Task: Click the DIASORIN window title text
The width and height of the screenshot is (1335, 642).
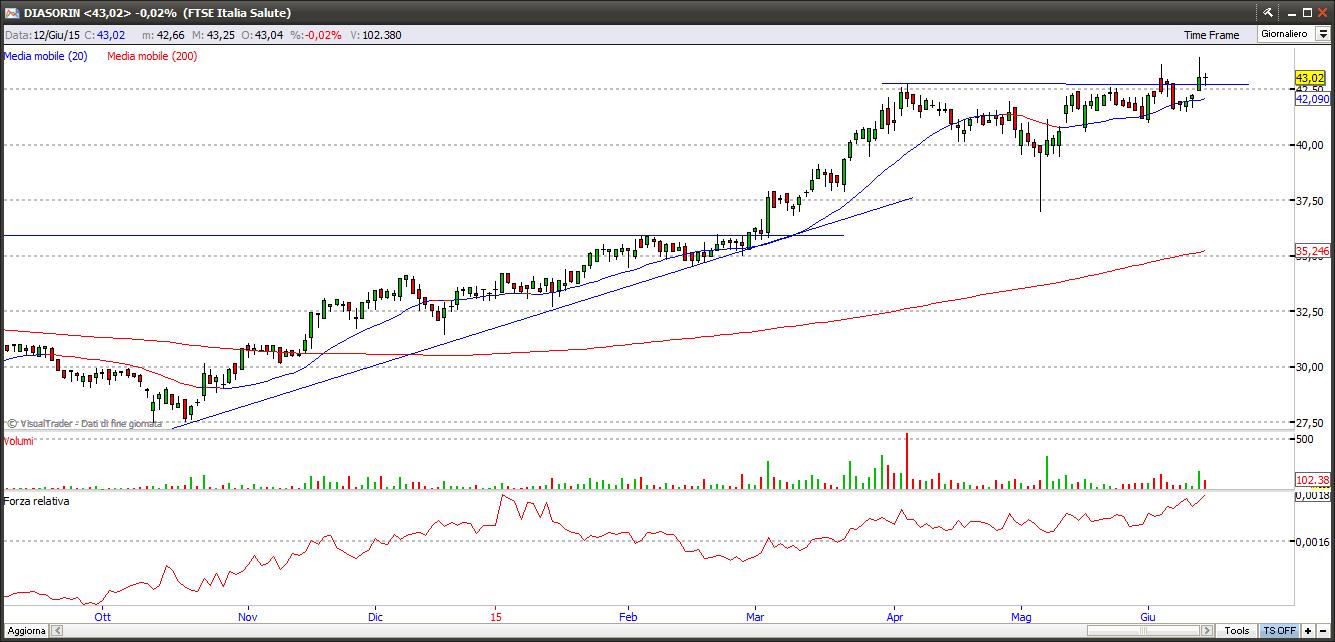Action: [x=158, y=13]
